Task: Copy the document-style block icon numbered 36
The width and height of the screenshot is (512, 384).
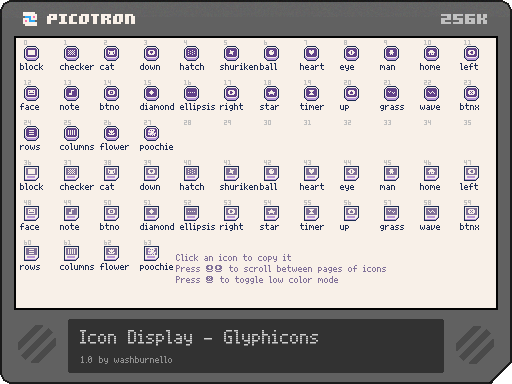Action: point(31,173)
